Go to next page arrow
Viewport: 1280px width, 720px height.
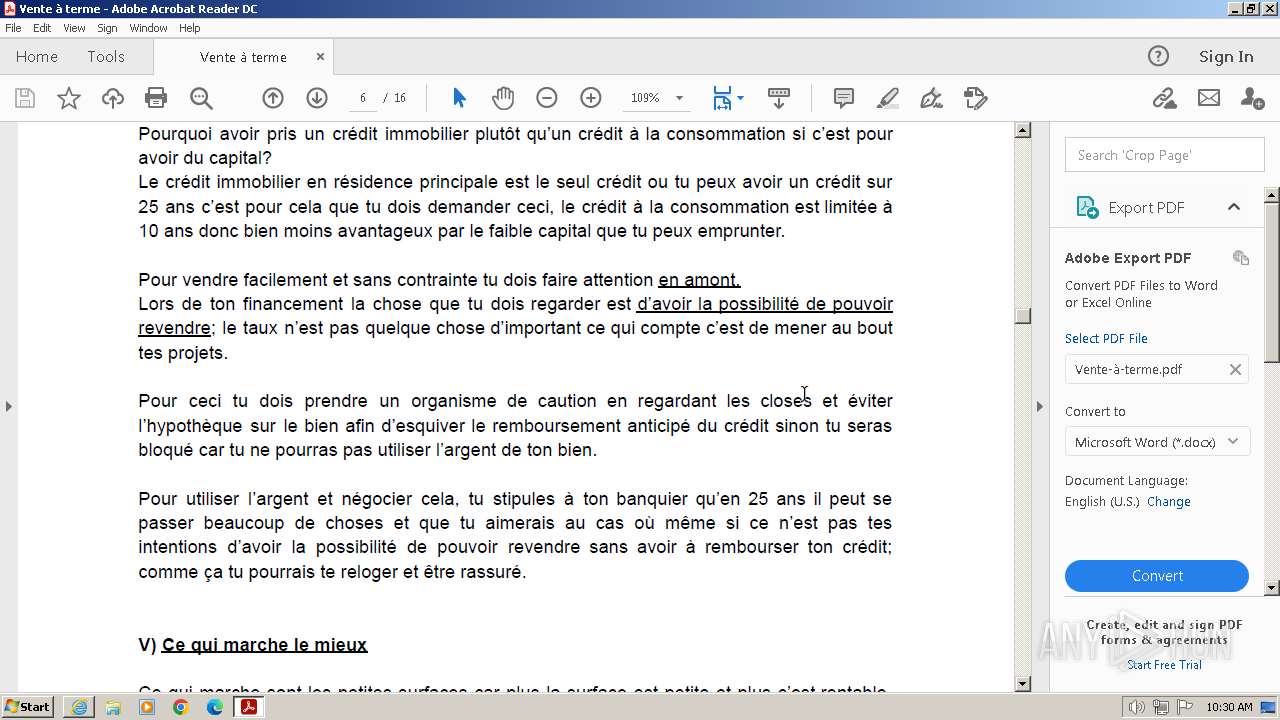pos(317,98)
